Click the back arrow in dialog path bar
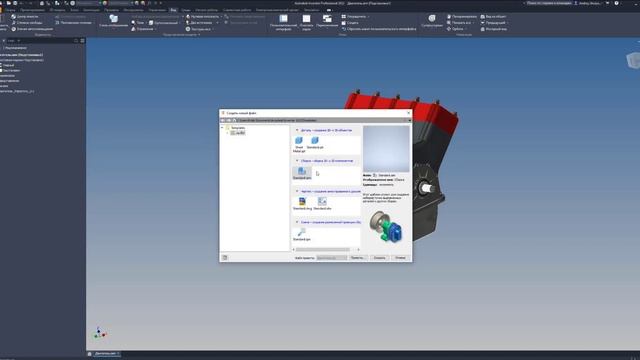This screenshot has width=640, height=360. point(222,120)
